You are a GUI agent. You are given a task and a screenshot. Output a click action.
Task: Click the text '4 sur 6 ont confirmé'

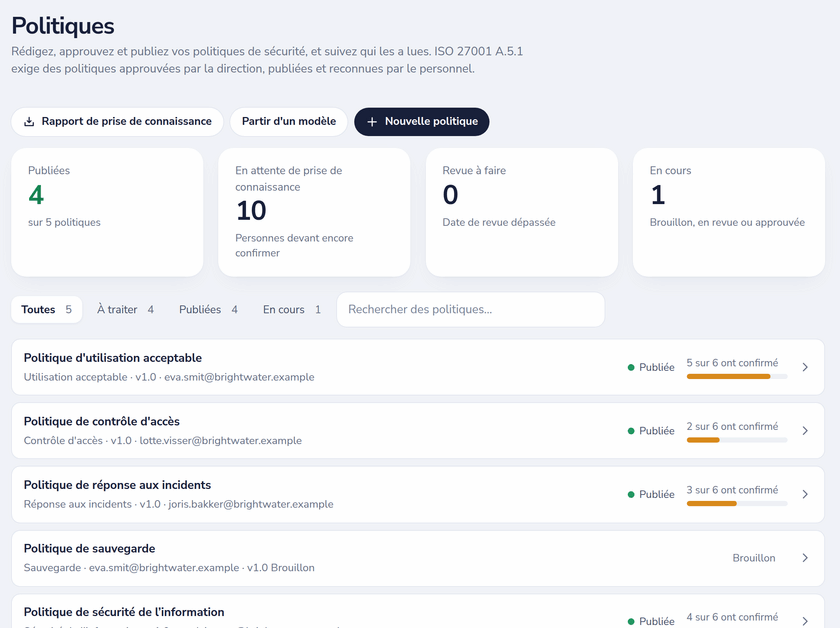point(732,617)
